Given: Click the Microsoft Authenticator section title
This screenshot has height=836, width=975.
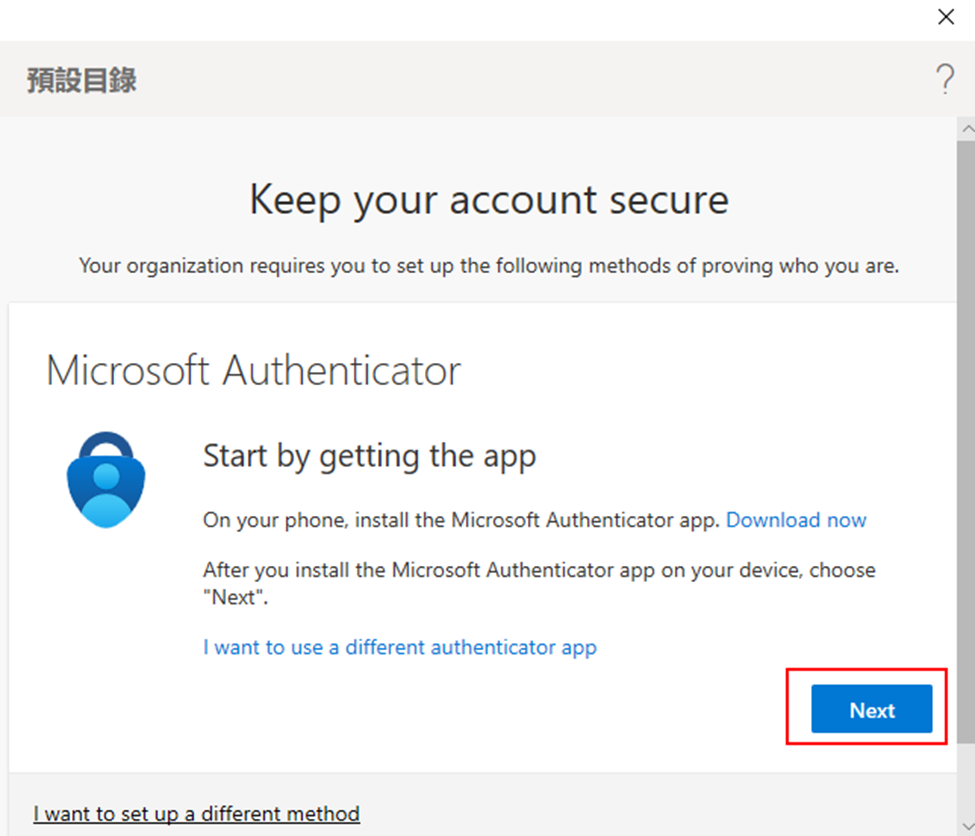Looking at the screenshot, I should 254,371.
